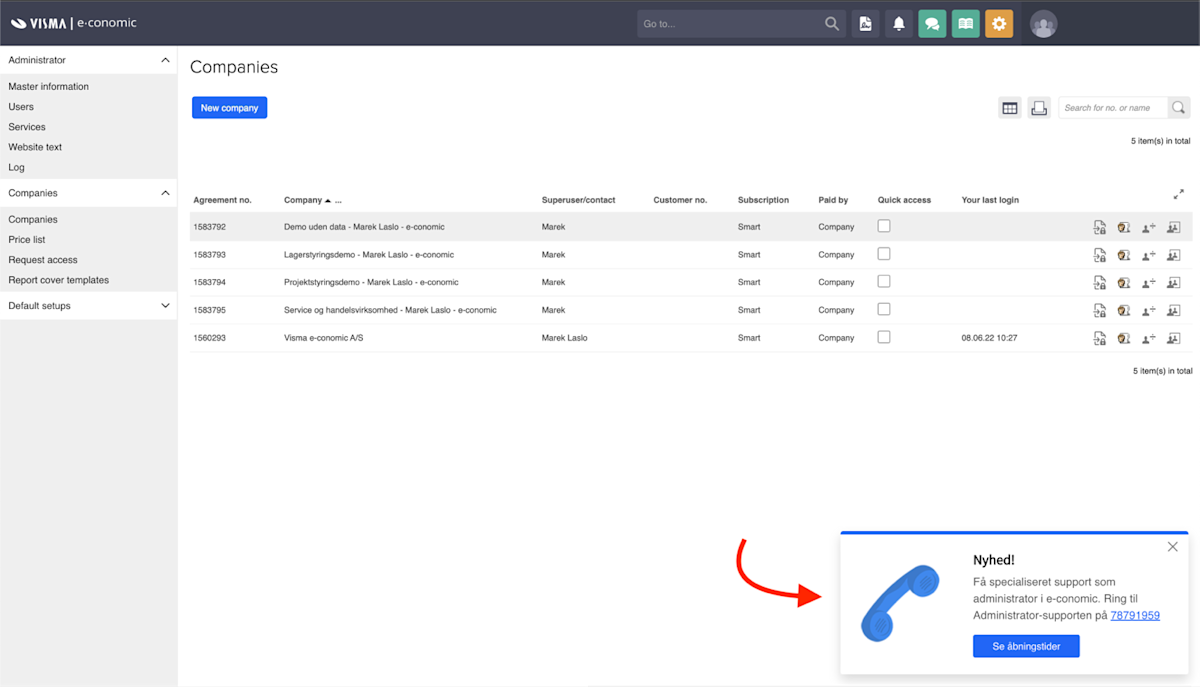Screen dimensions: 1200x687
Task: Open the document signing icon in header
Action: pyautogui.click(x=865, y=24)
